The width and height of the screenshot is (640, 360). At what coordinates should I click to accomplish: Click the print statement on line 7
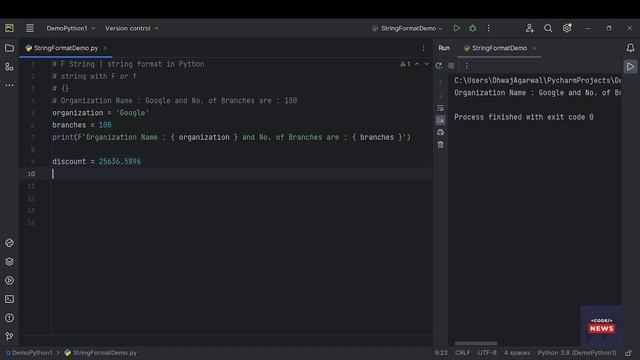click(x=231, y=137)
